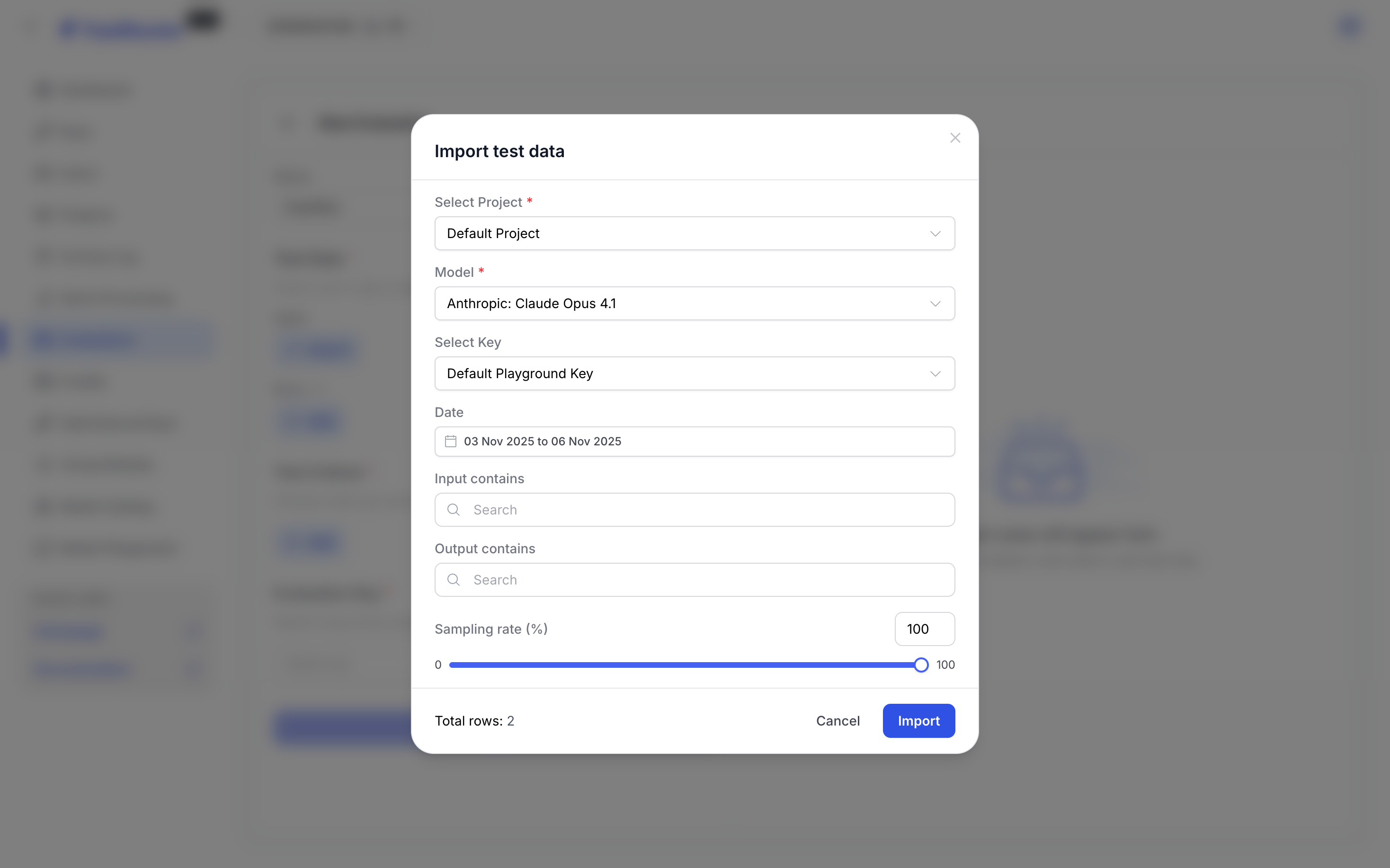Close the Import test data dialog
1390x868 pixels.
tap(955, 138)
